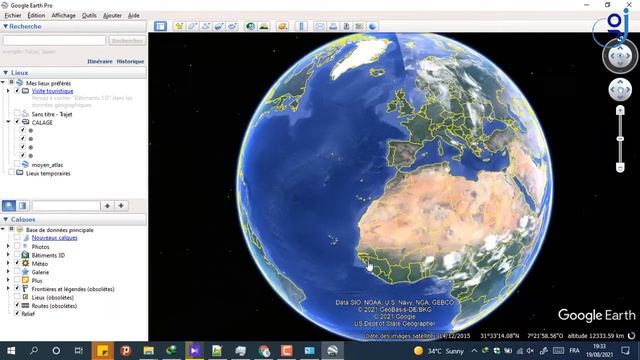Screen dimensions: 640x360
Task: Open the email envelope toolbar icon
Action: 320,26
